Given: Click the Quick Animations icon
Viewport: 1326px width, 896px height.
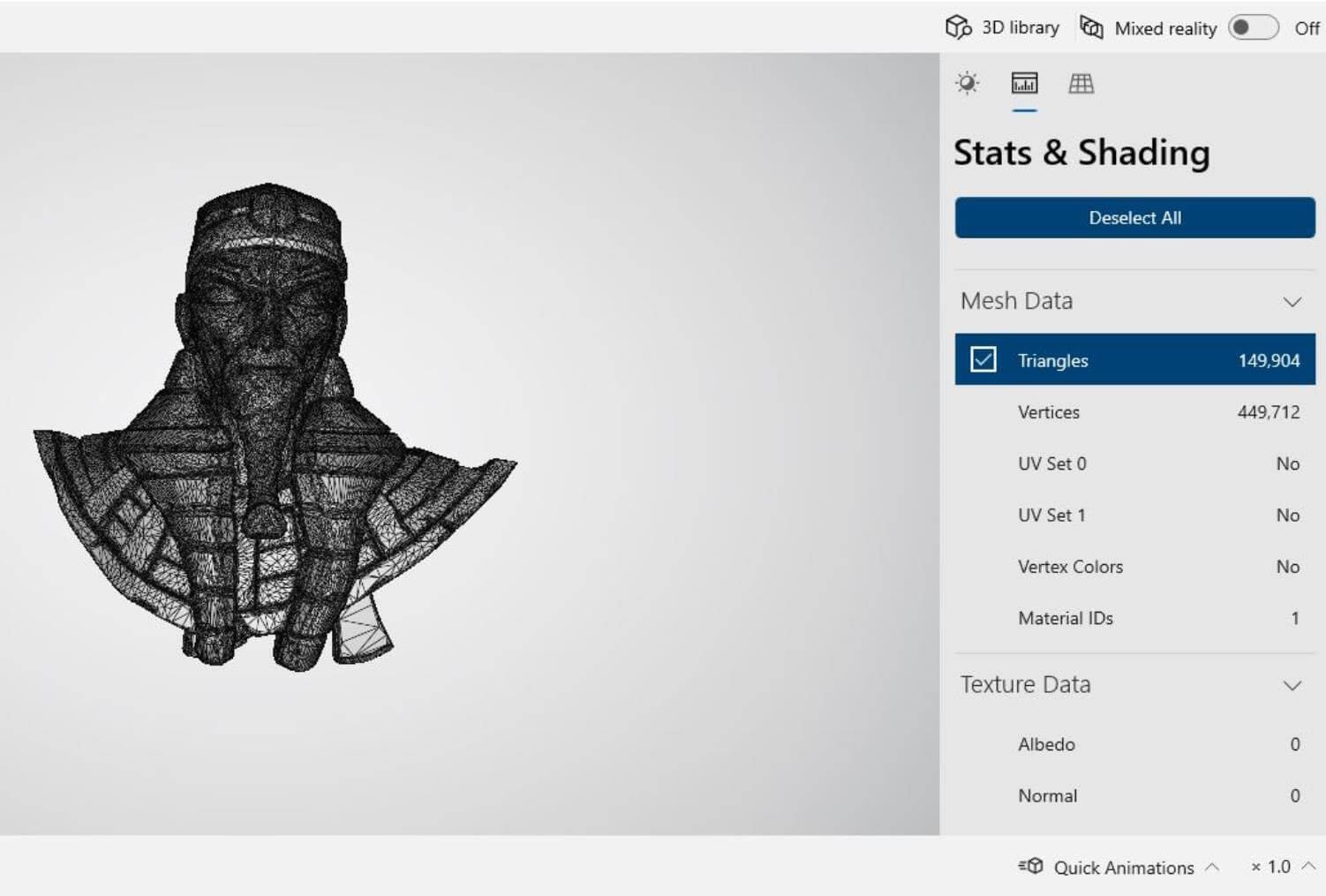Looking at the screenshot, I should pyautogui.click(x=1030, y=867).
